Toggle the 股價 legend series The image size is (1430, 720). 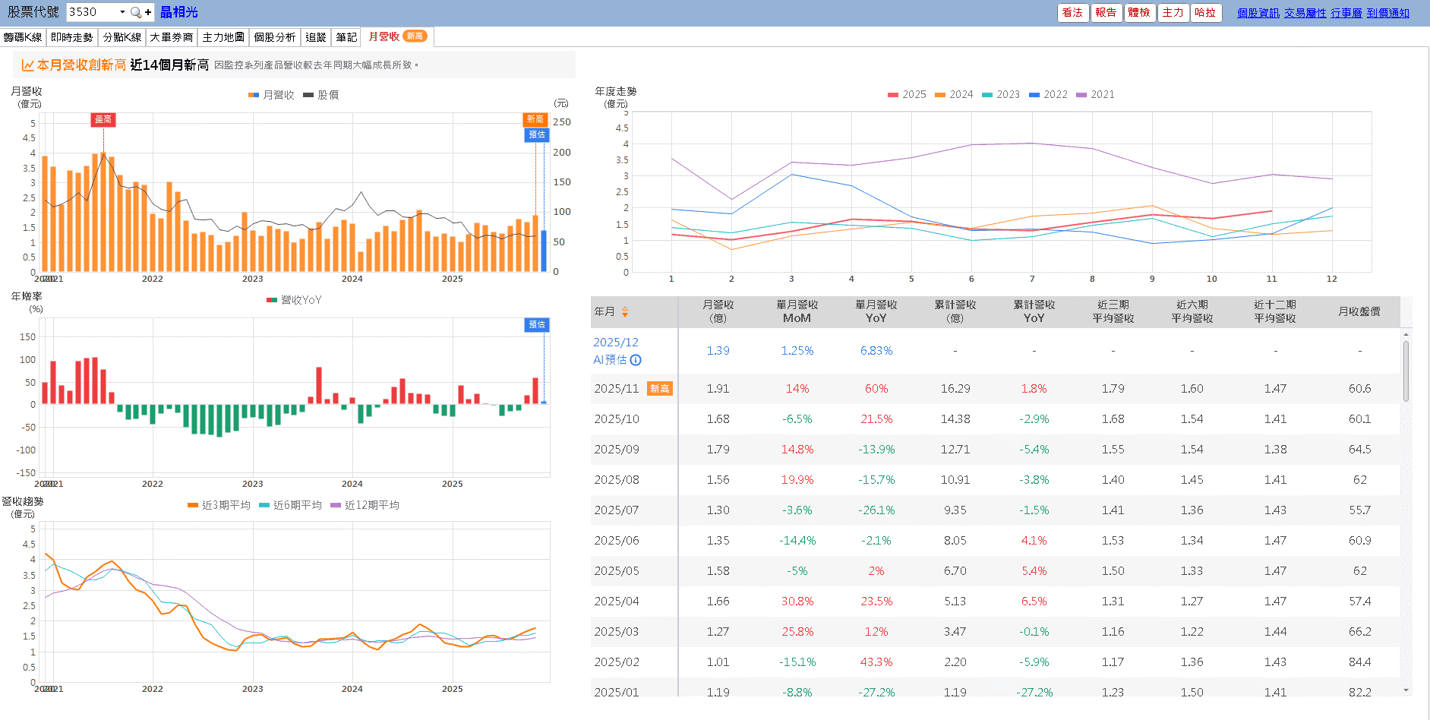321,95
